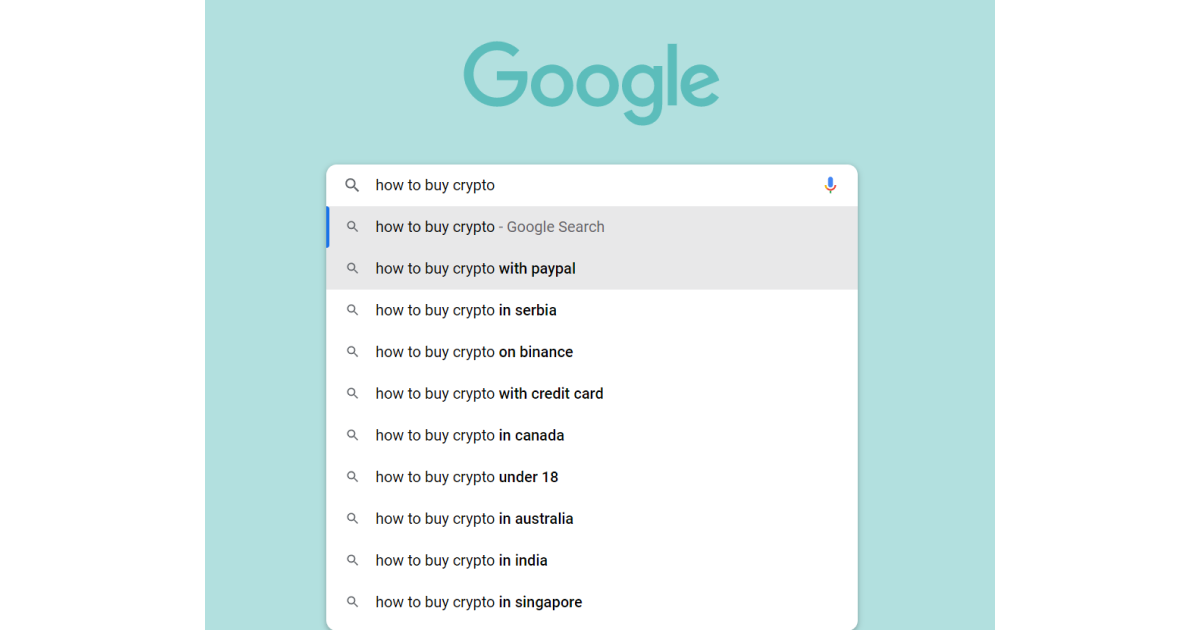Click the magnifying glass in the search bar

tap(352, 185)
